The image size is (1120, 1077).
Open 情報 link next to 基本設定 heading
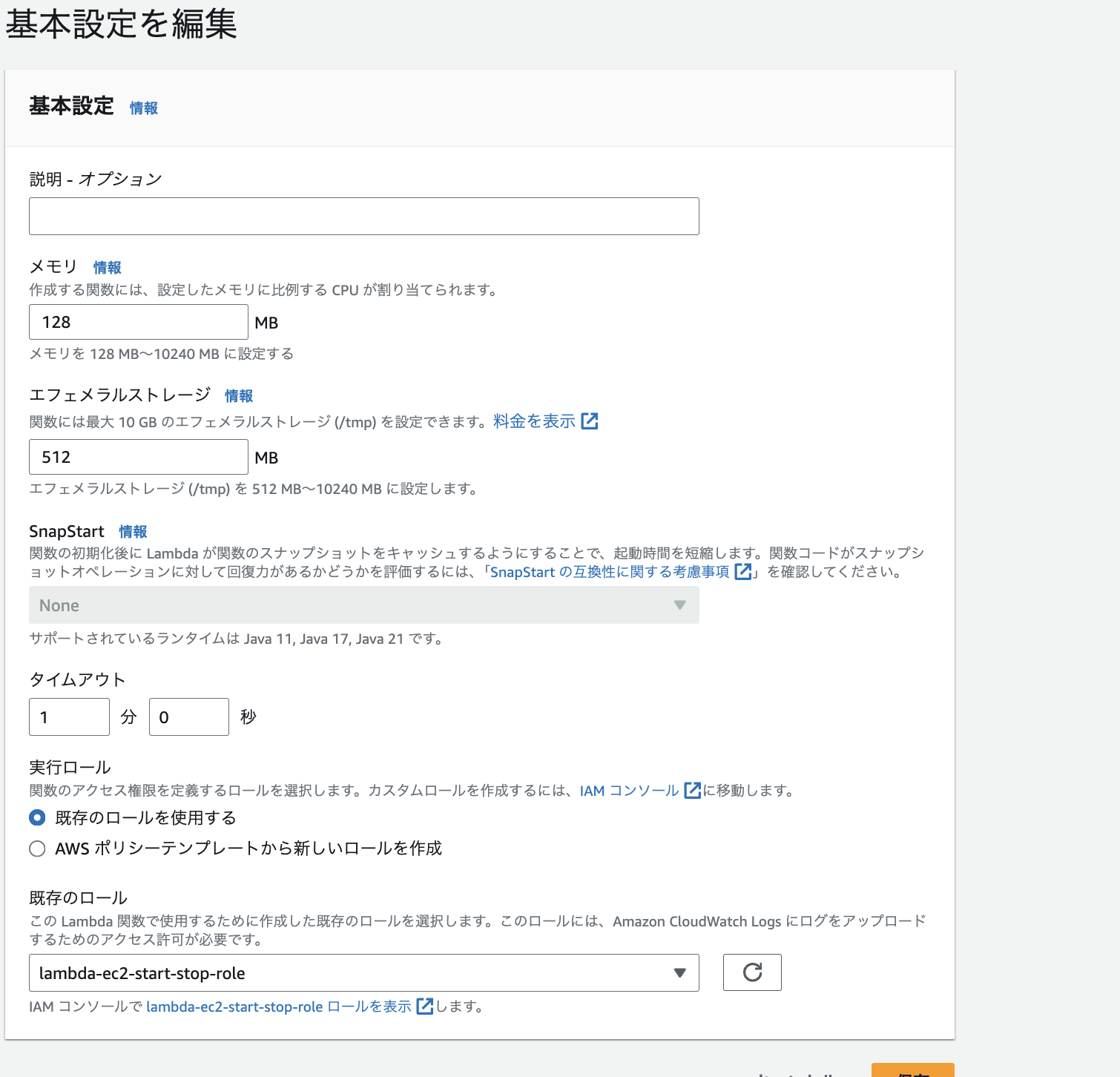143,108
